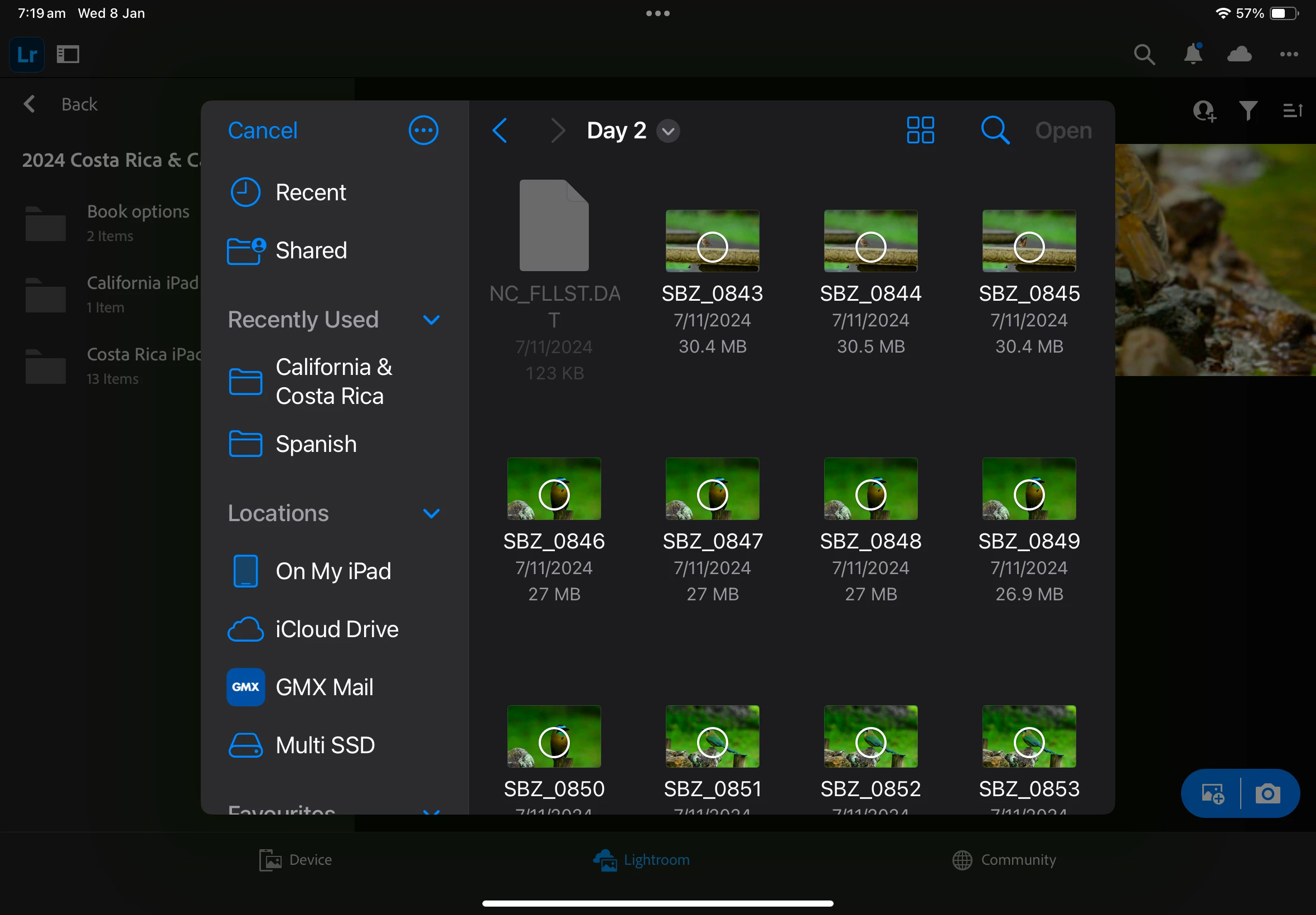Select the Multi SSD location

click(325, 745)
